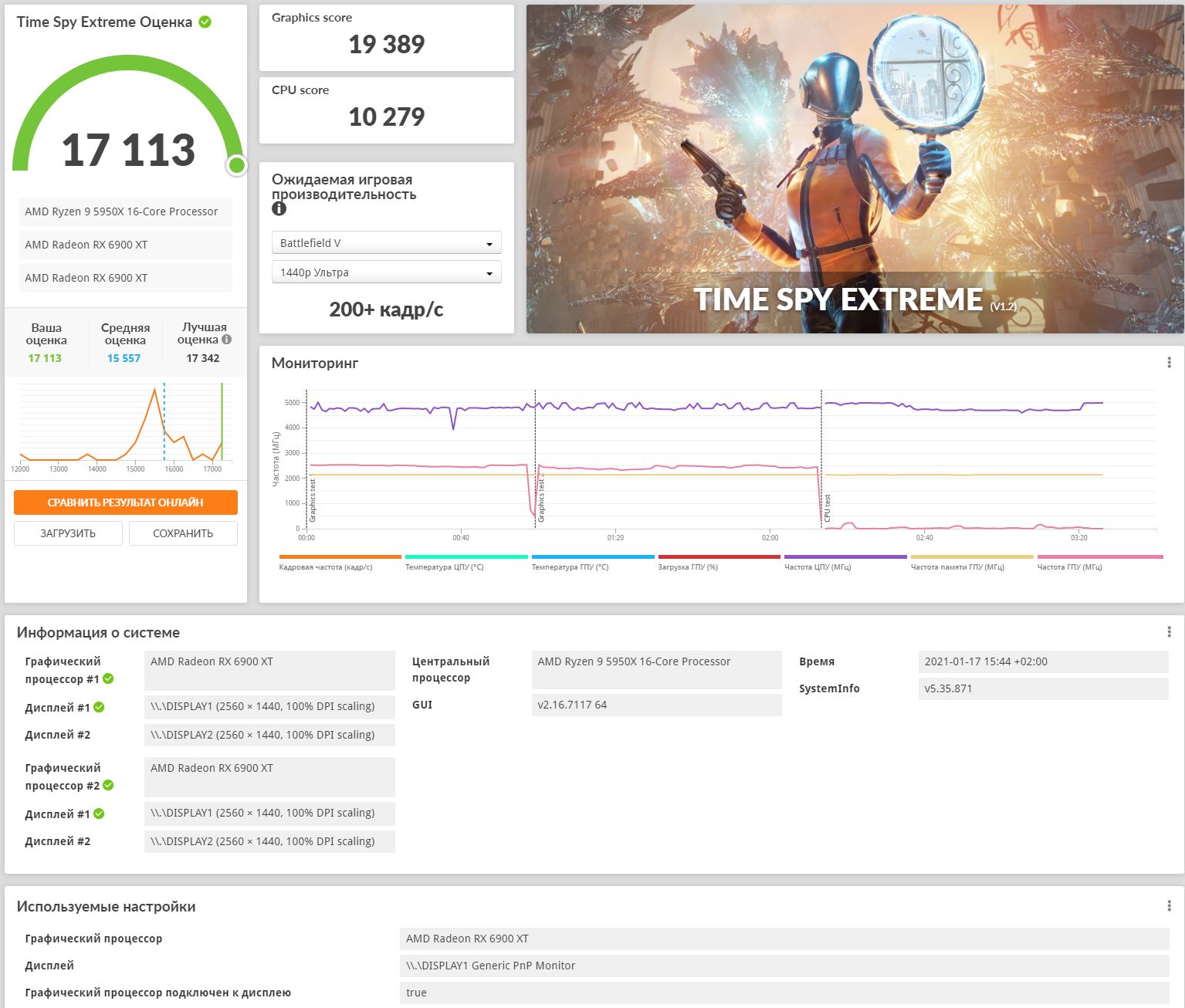Click the green knob at the score gauge's end
This screenshot has height=1008, width=1185.
(237, 165)
